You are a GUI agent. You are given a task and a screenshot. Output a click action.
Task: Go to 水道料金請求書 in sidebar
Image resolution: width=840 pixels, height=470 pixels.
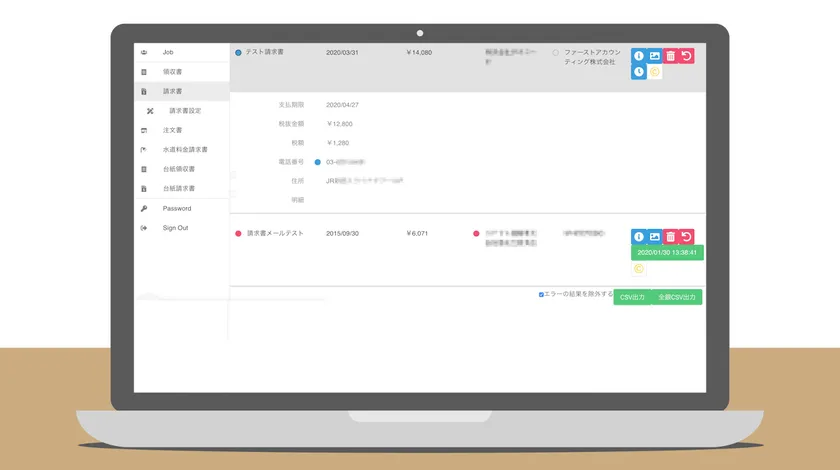click(185, 150)
